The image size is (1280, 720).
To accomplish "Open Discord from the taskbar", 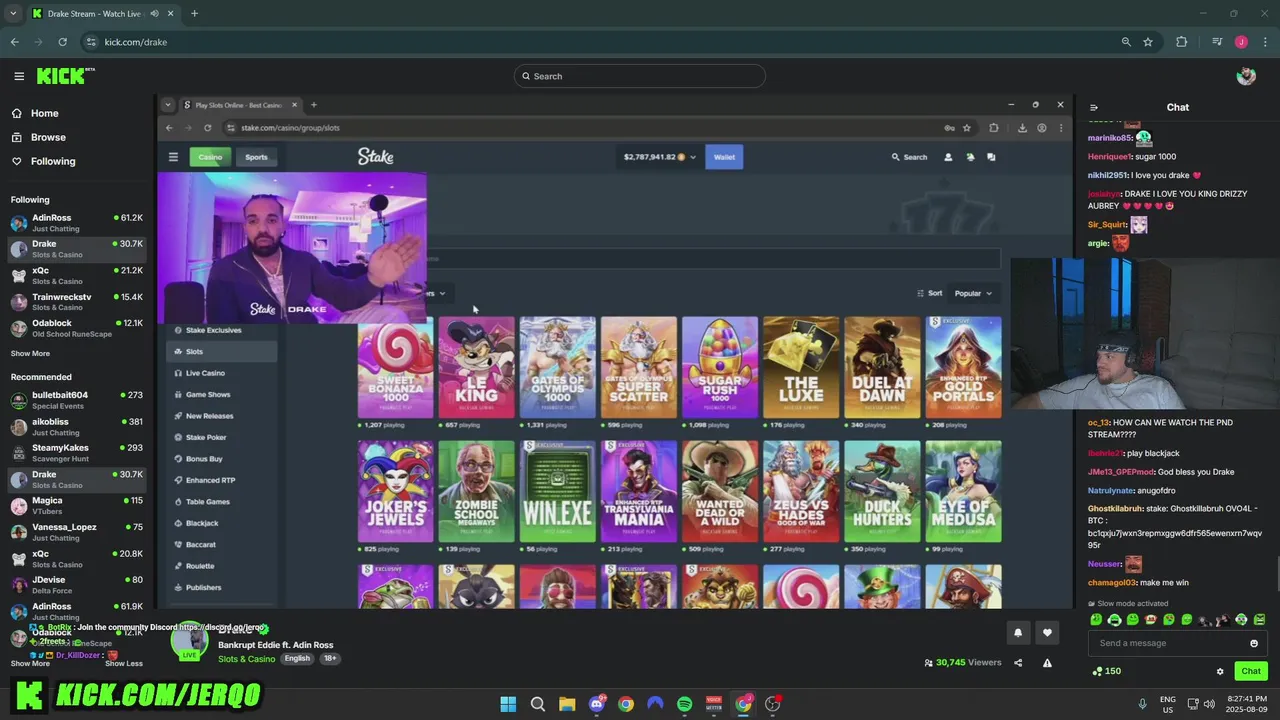I will (x=597, y=704).
